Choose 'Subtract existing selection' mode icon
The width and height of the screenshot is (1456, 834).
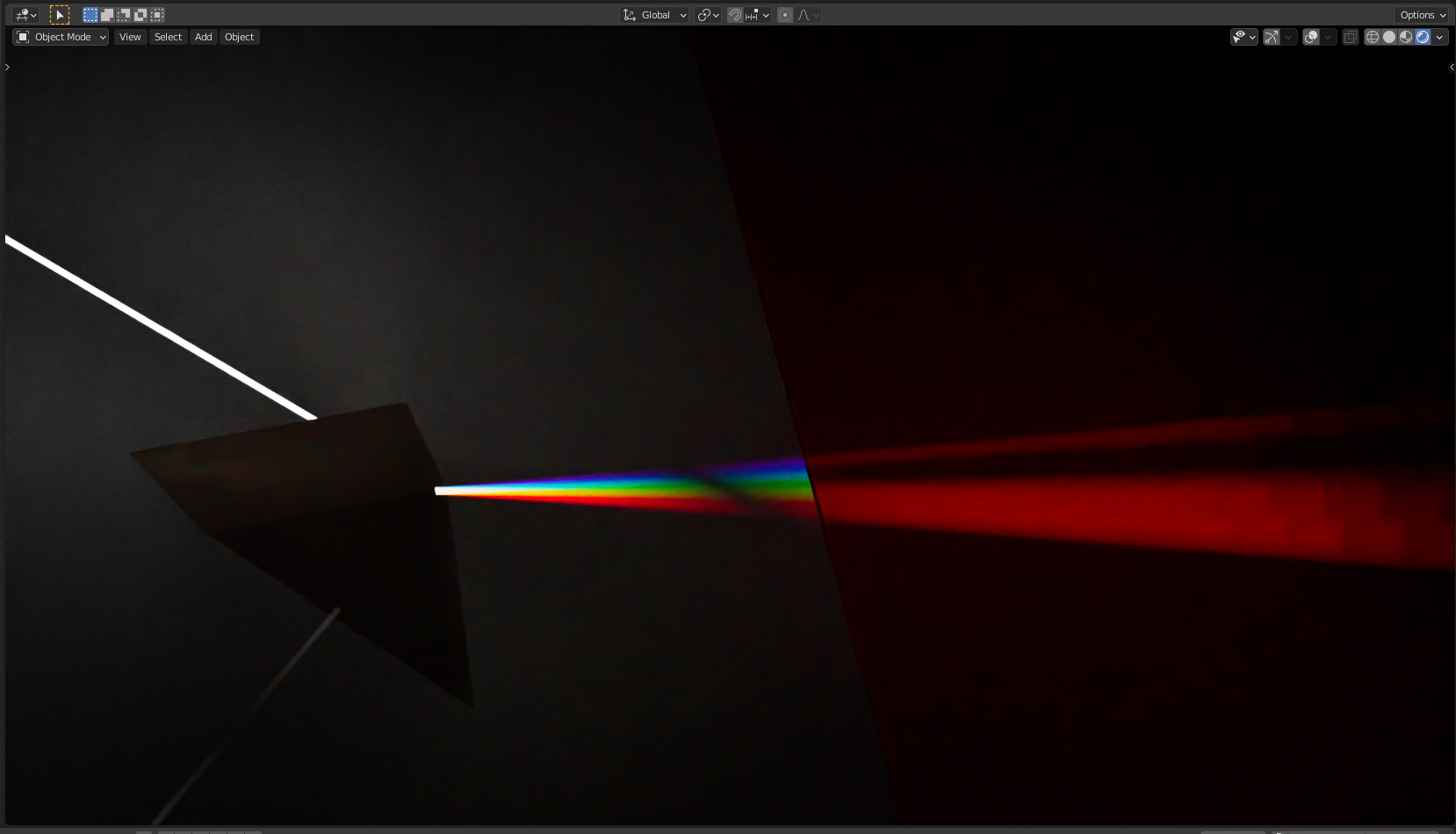[x=123, y=15]
